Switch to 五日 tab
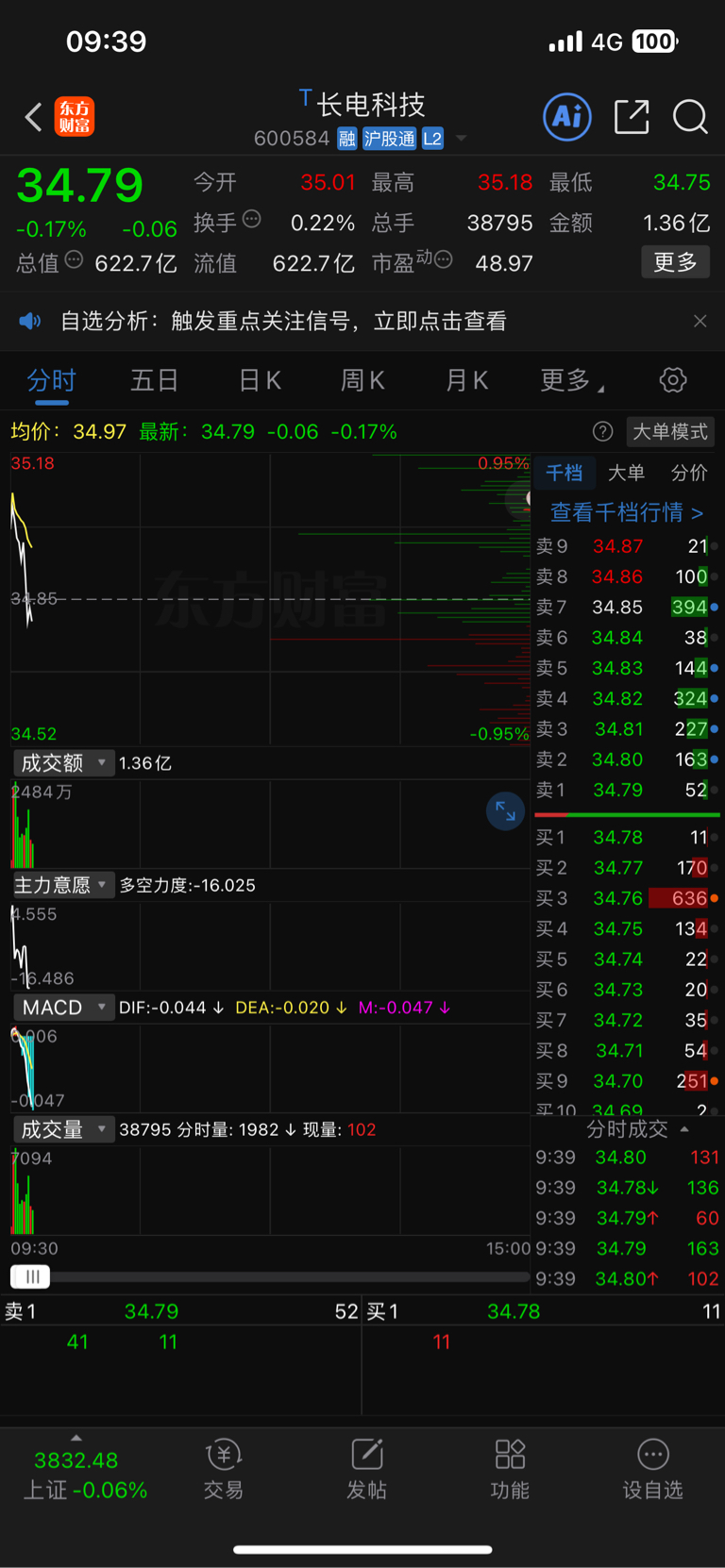The image size is (725, 1568). point(154,380)
